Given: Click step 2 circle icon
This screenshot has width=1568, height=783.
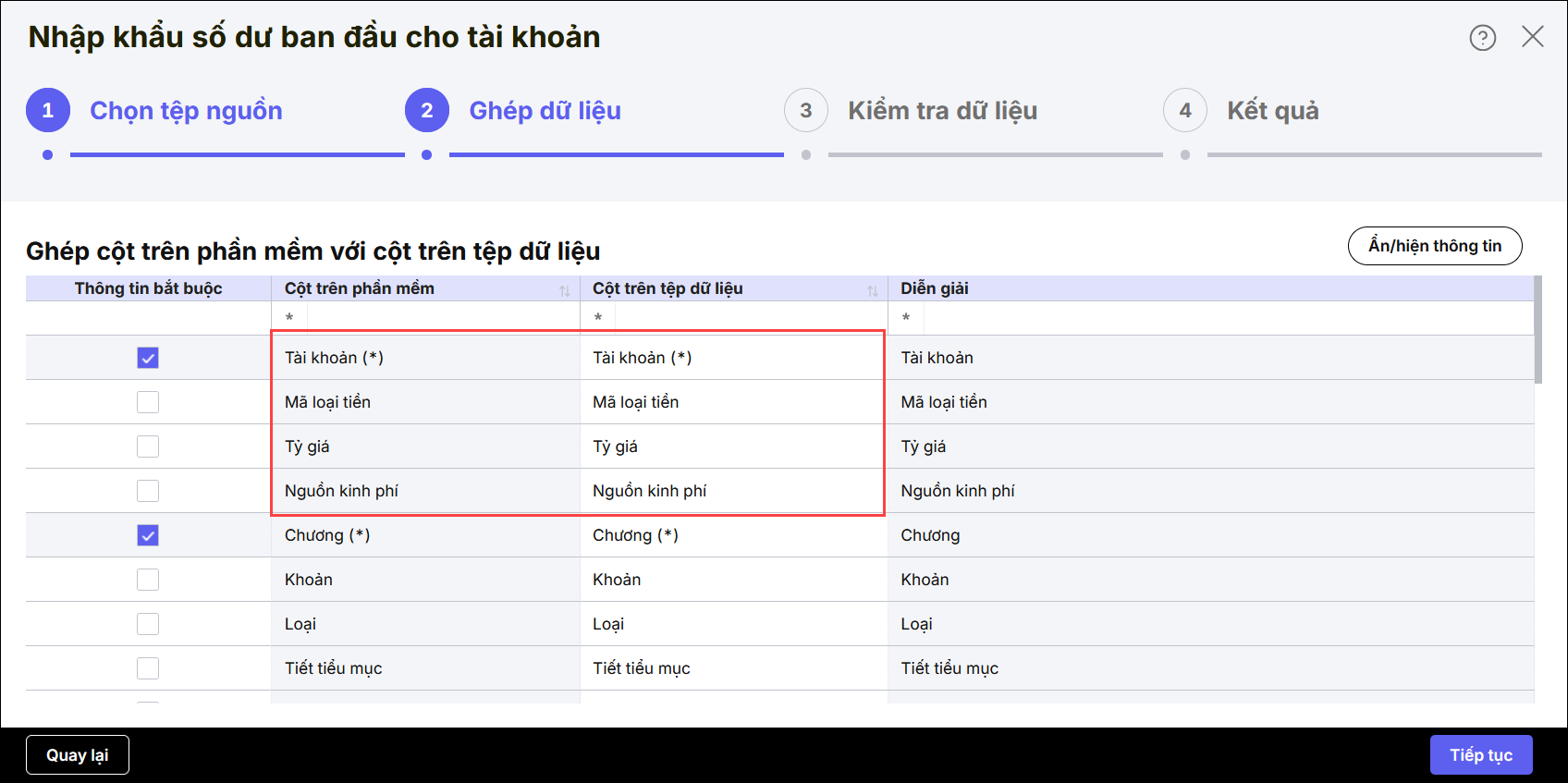Looking at the screenshot, I should pos(427,111).
